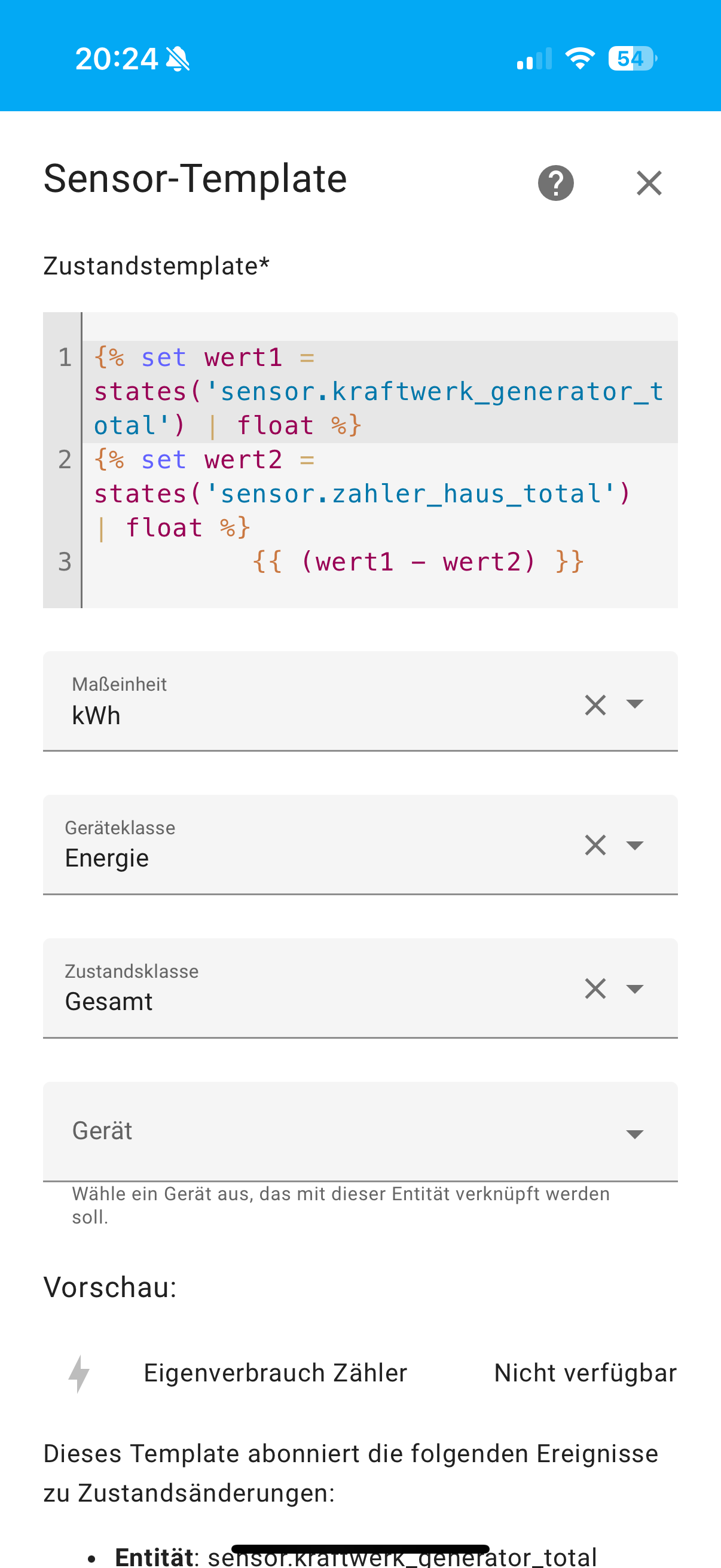Screen dimensions: 721x1568
Task: Tap the Wi-Fi icon in status bar
Action: pyautogui.click(x=579, y=59)
